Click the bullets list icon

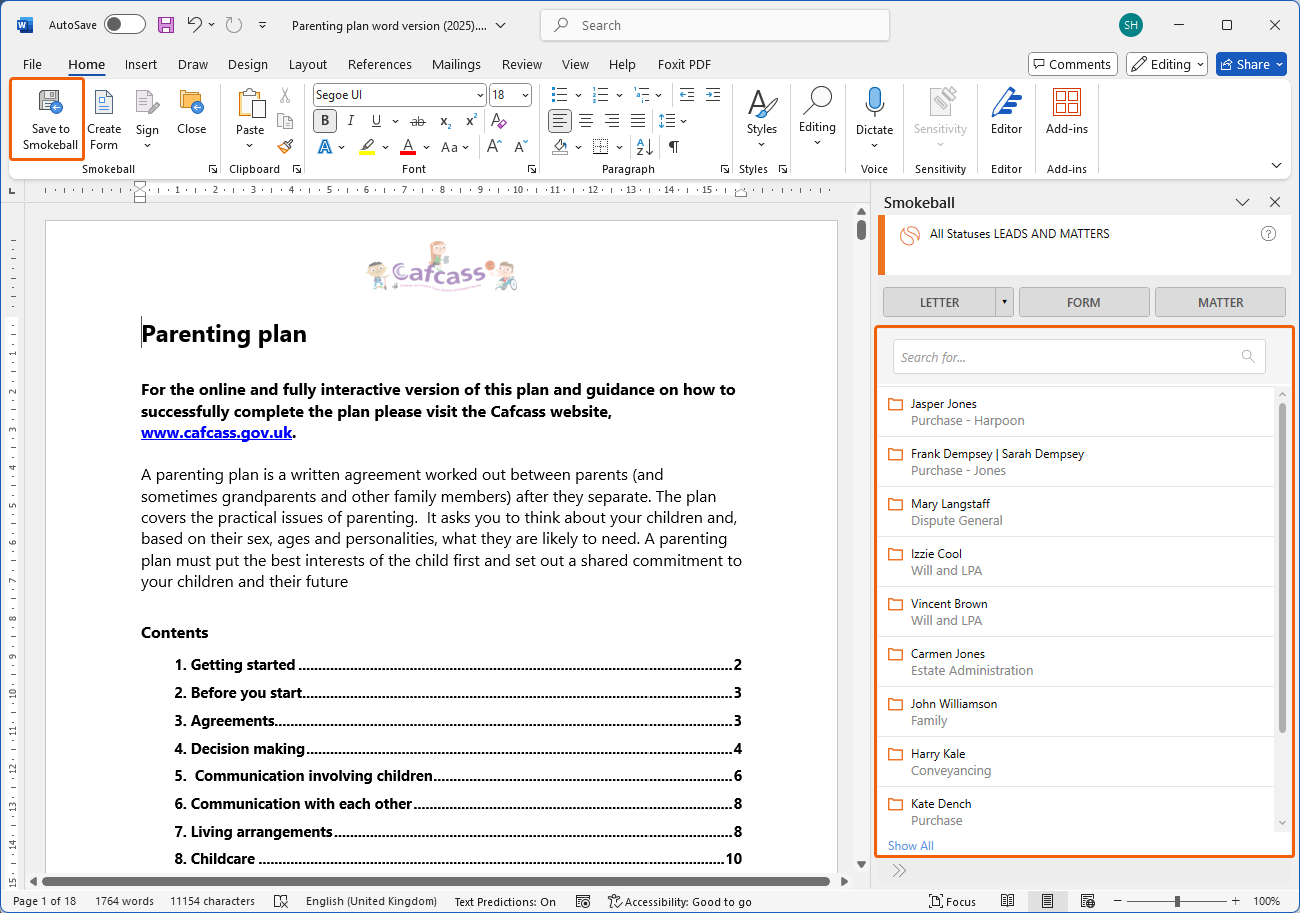pos(559,95)
